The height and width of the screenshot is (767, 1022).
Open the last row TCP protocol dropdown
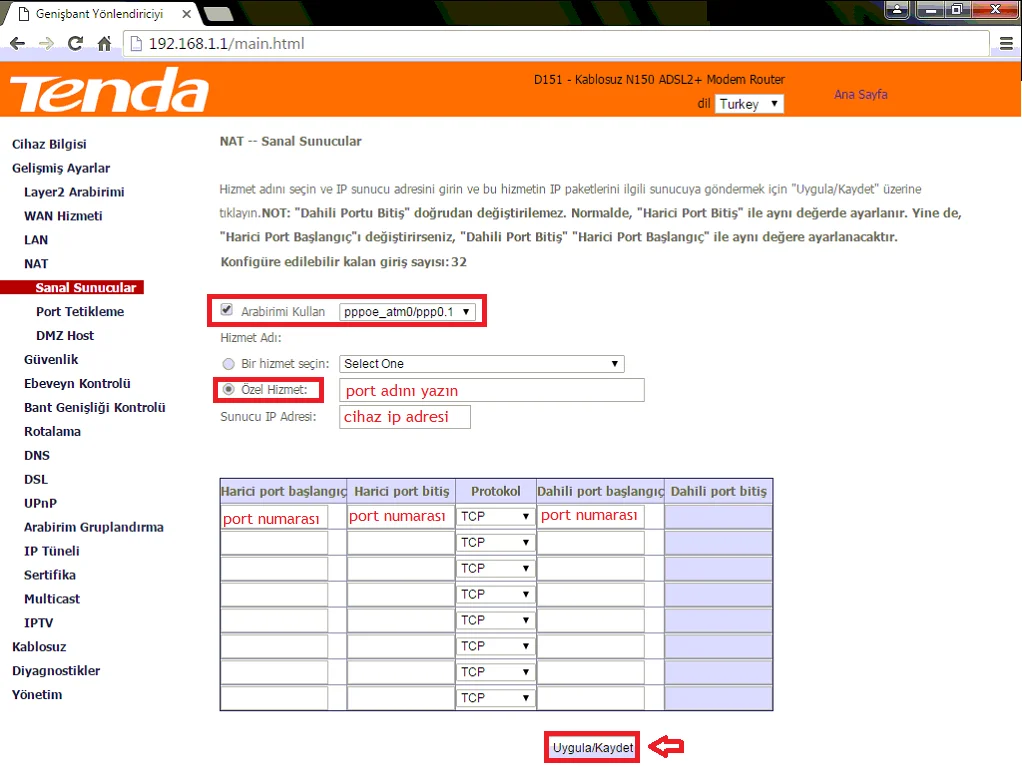tap(495, 698)
